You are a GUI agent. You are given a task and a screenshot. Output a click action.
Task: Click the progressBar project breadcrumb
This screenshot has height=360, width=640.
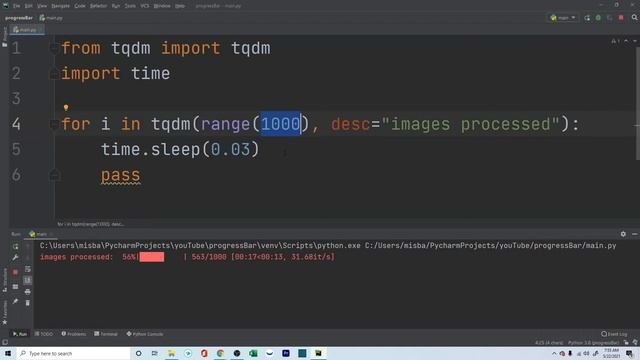coord(19,18)
